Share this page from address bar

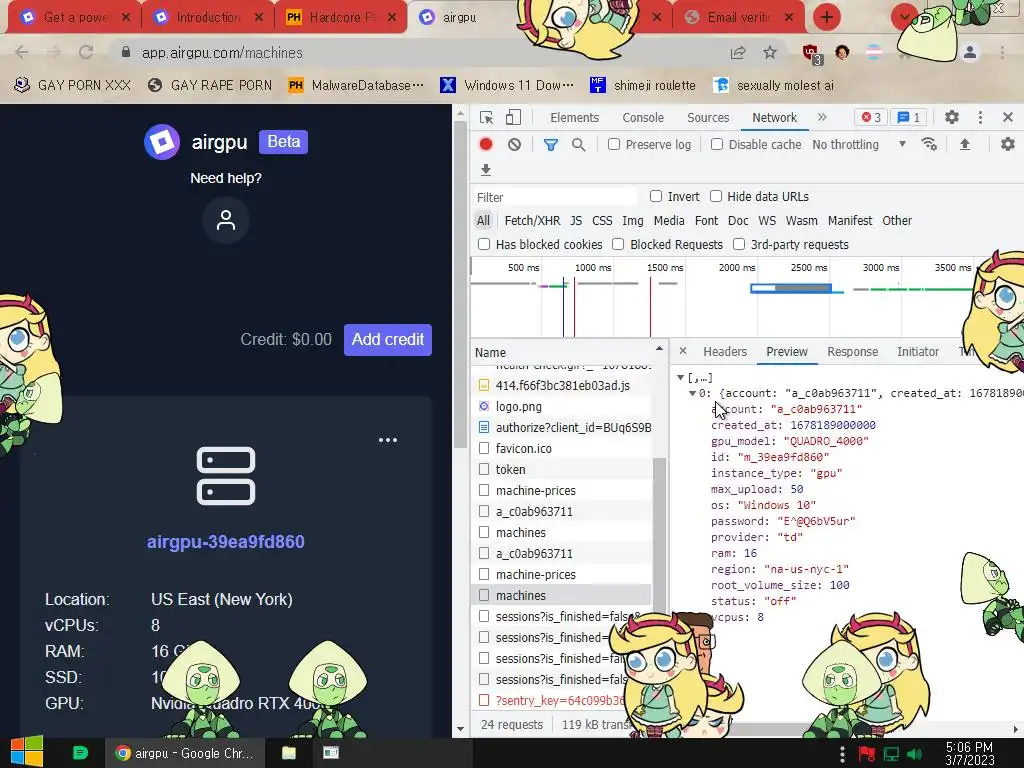tap(738, 52)
